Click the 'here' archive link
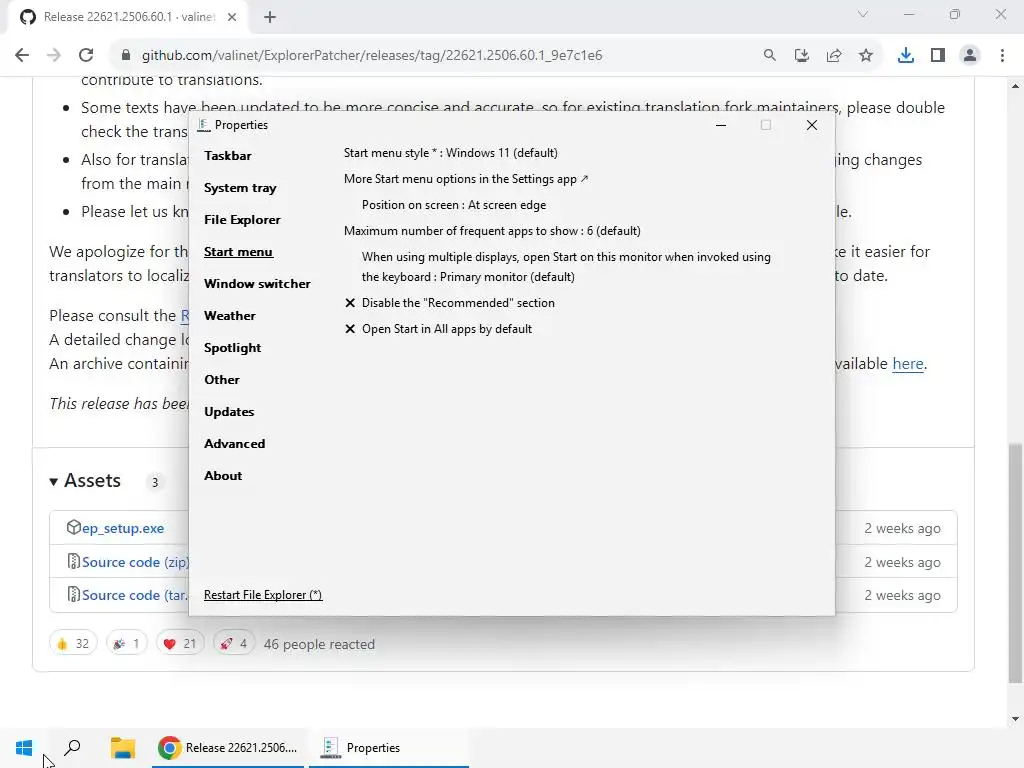The height and width of the screenshot is (768, 1024). coord(908,364)
